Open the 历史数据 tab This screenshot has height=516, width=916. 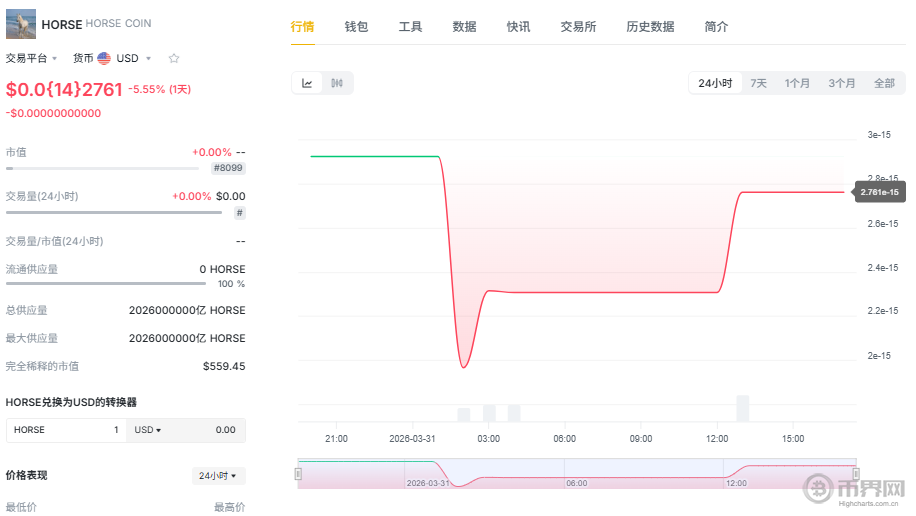point(650,27)
